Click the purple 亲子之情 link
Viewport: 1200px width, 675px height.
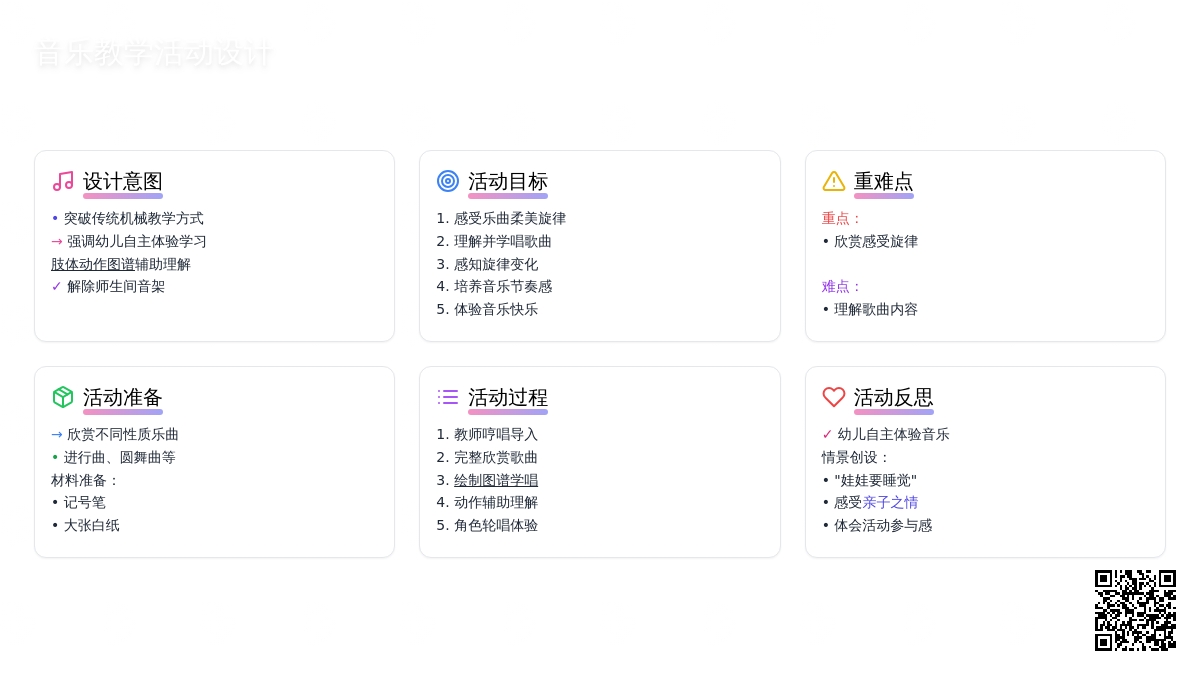click(x=890, y=502)
